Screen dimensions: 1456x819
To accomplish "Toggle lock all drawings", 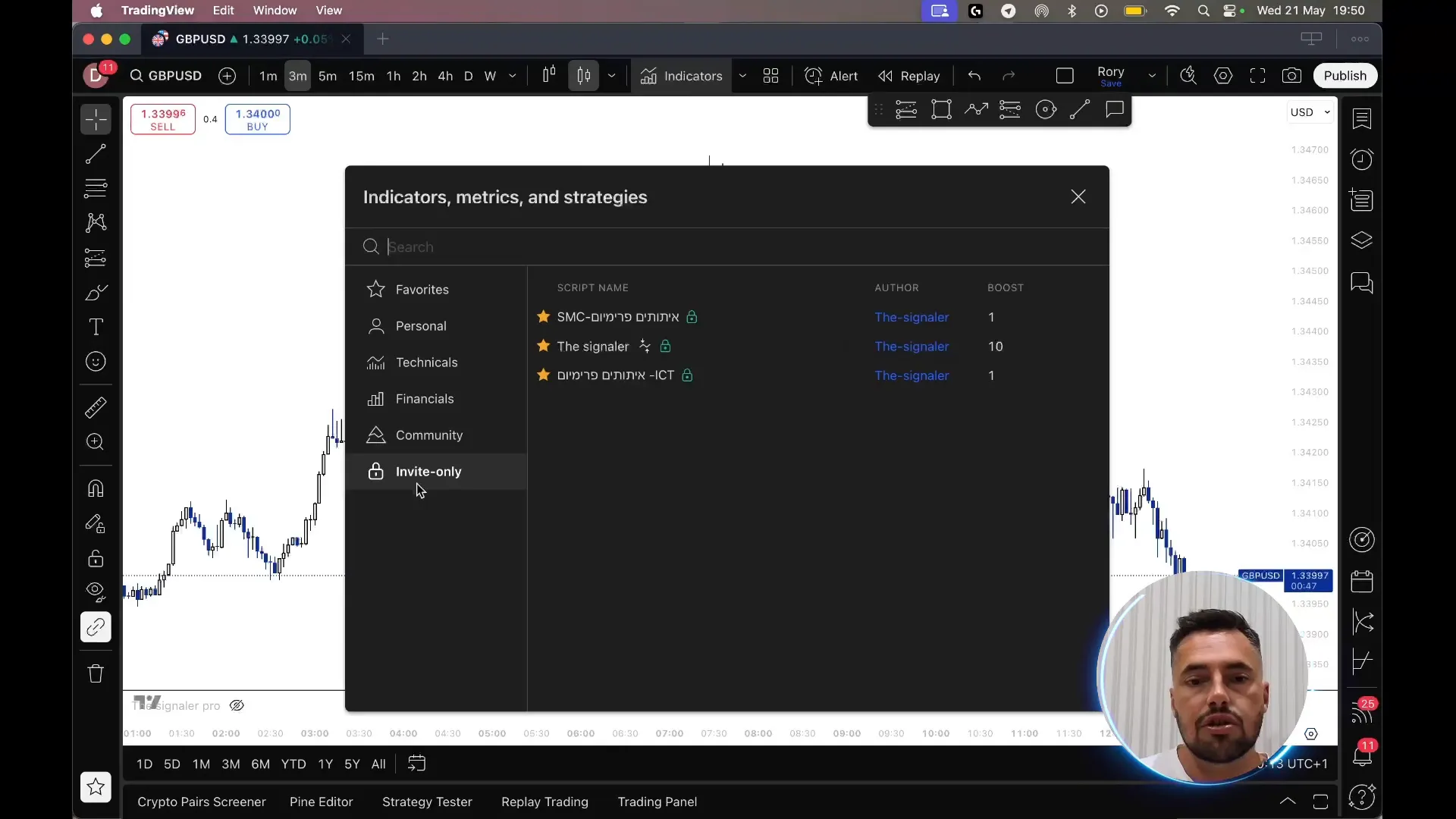I will pos(96,559).
